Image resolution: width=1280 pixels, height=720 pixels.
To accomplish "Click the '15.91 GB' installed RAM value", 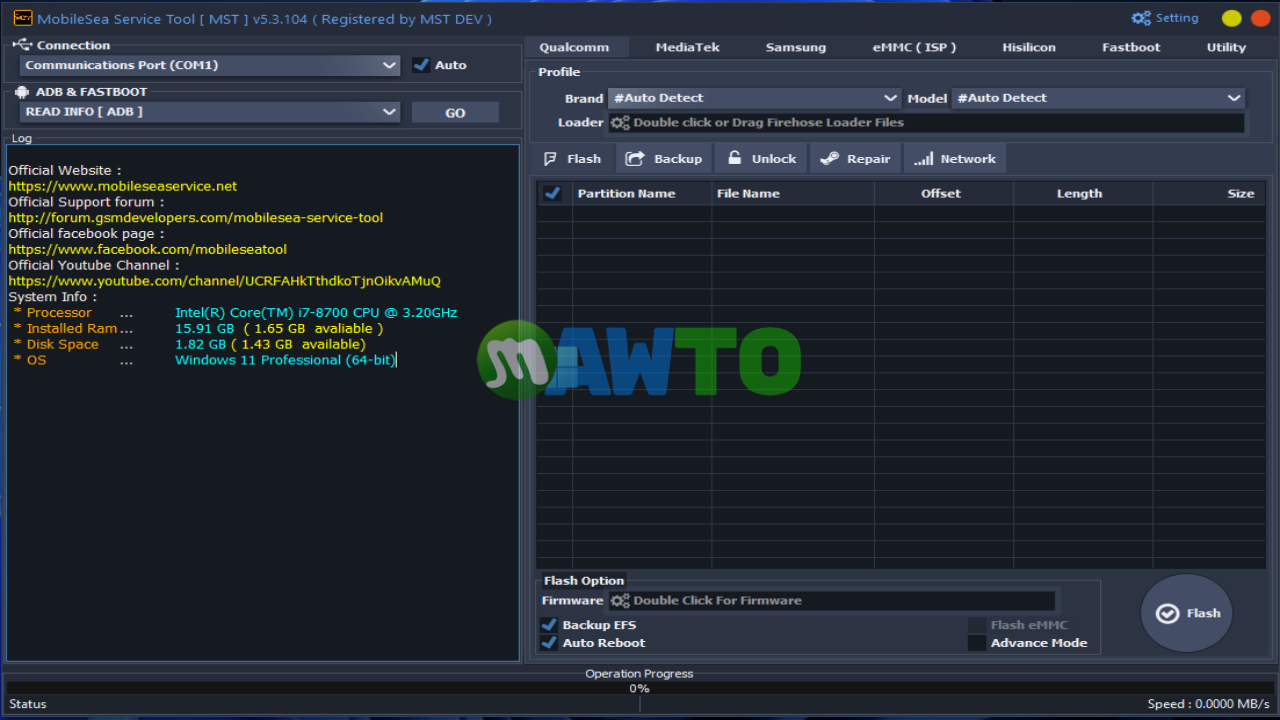I will click(x=204, y=328).
